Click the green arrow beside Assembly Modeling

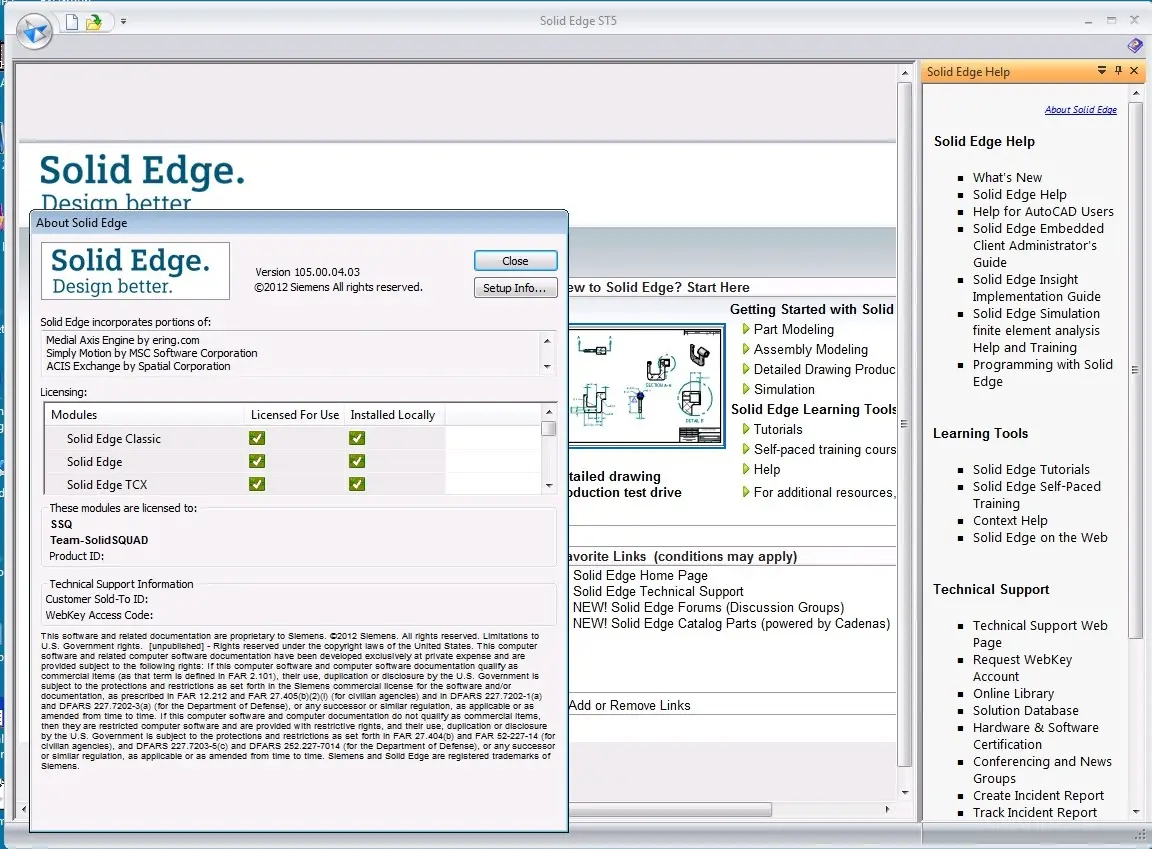click(x=746, y=349)
